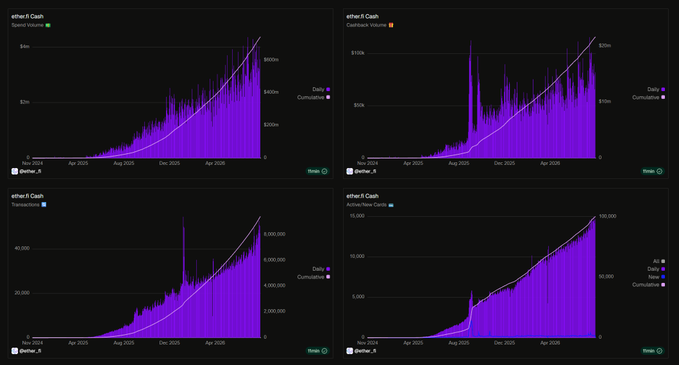Select the $20m axis label in Cashback Volume
The height and width of the screenshot is (365, 679).
(x=605, y=45)
